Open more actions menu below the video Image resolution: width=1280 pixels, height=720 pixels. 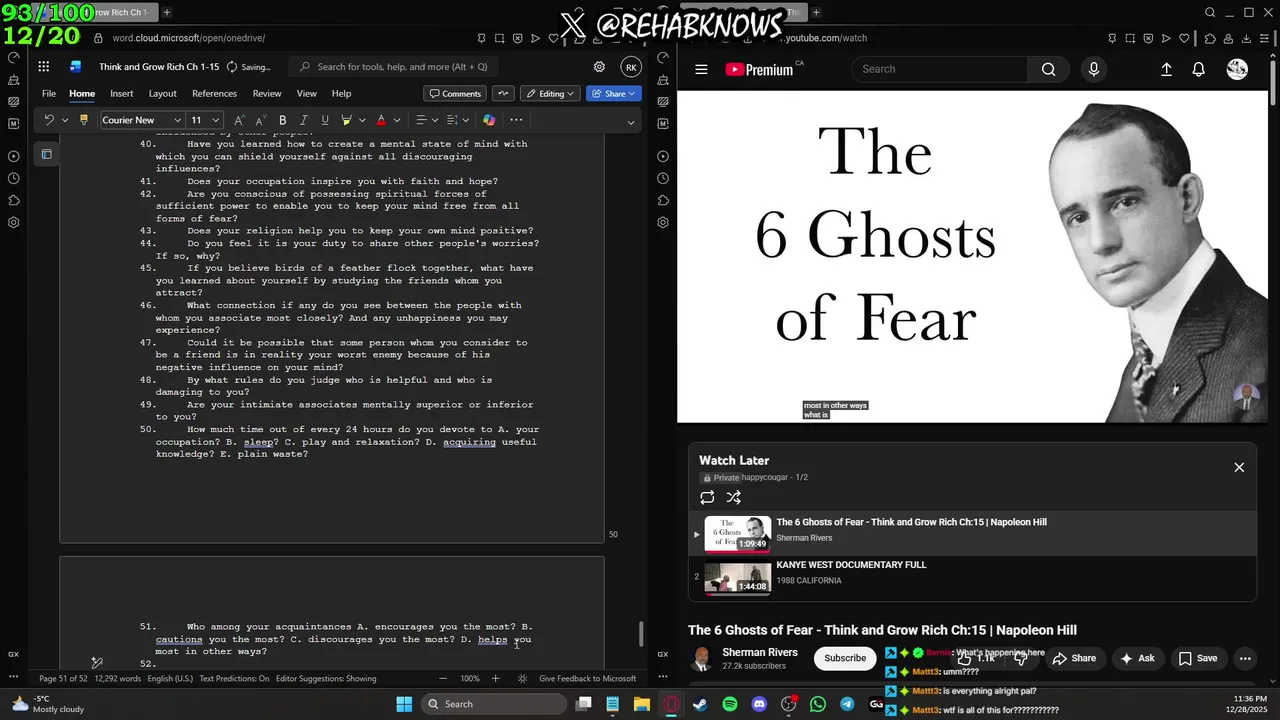pos(1245,658)
